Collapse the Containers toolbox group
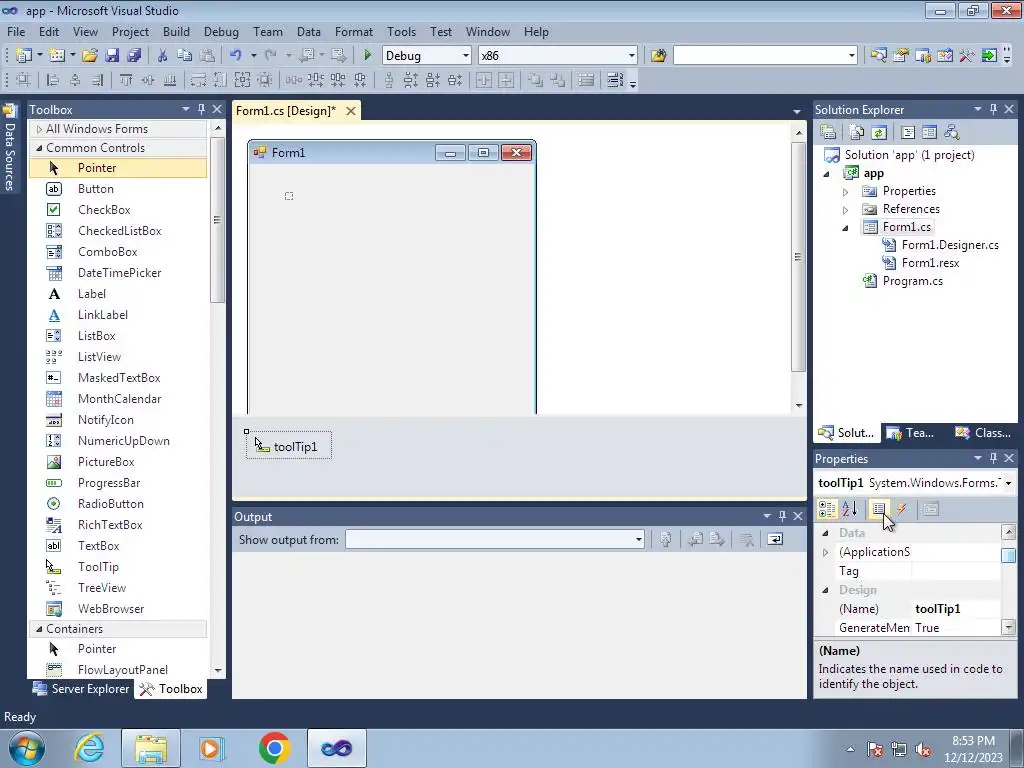 [39, 629]
